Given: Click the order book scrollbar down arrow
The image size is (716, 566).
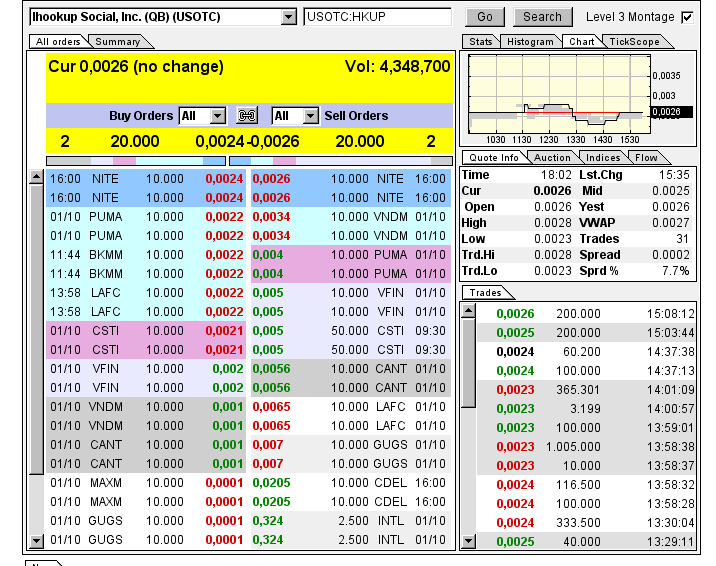Looking at the screenshot, I should [37, 540].
